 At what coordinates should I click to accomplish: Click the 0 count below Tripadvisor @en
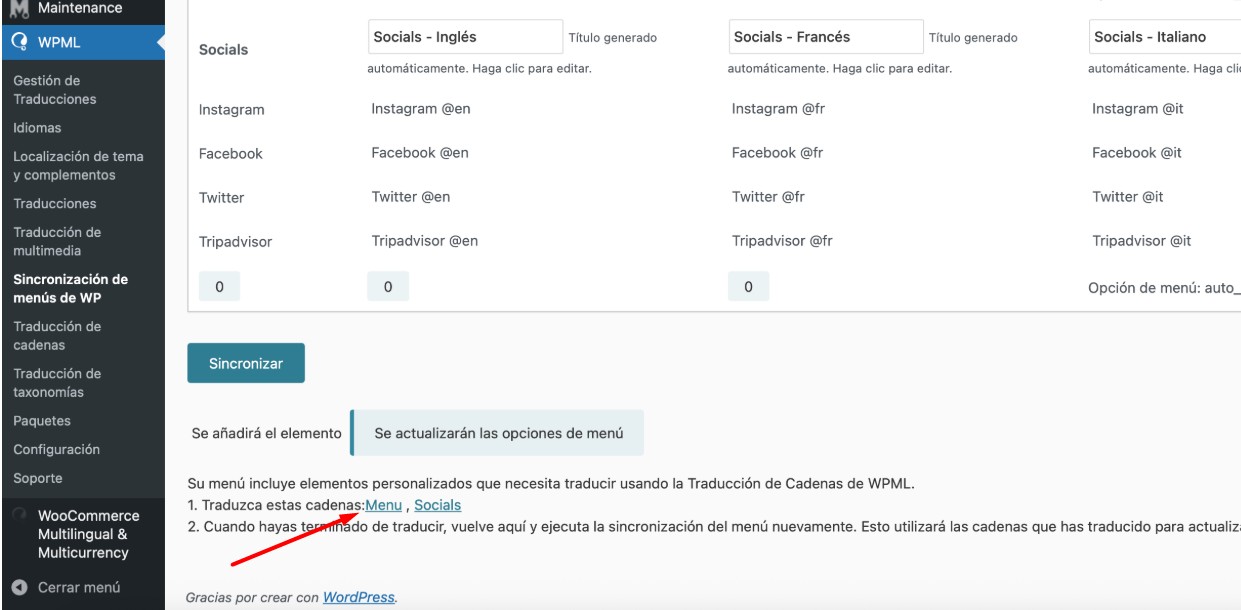388,287
